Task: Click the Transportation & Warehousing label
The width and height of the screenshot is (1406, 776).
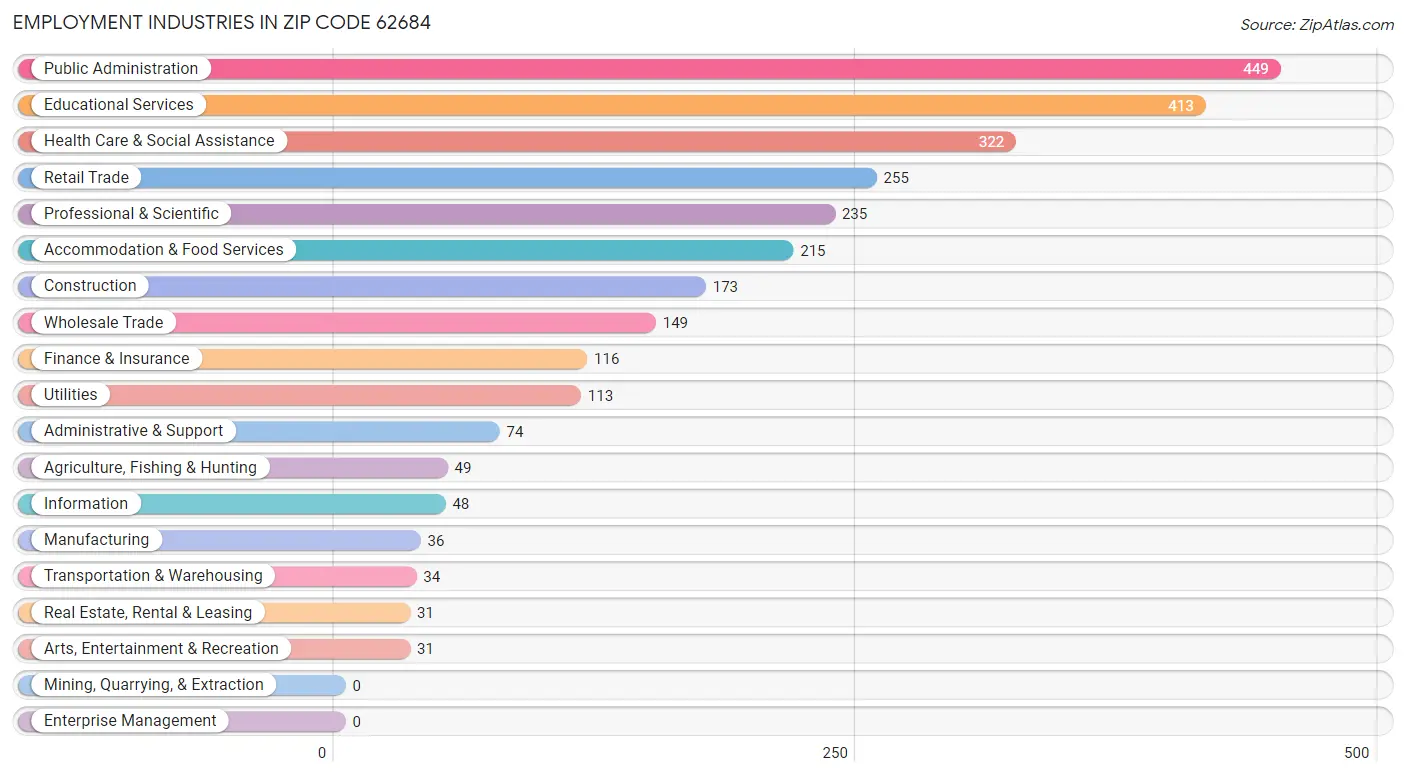Action: tap(153, 576)
